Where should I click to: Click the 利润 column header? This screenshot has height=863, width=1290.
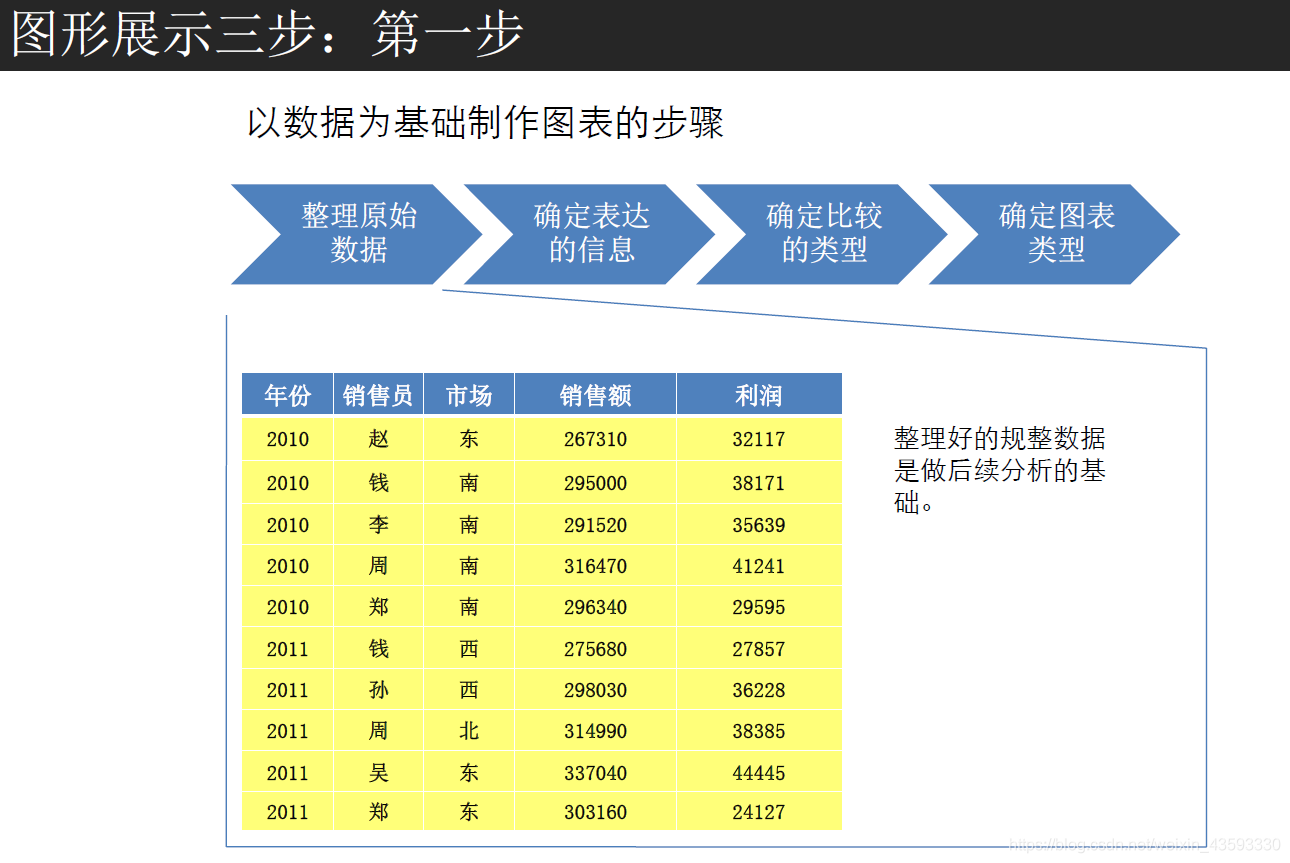pyautogui.click(x=759, y=395)
